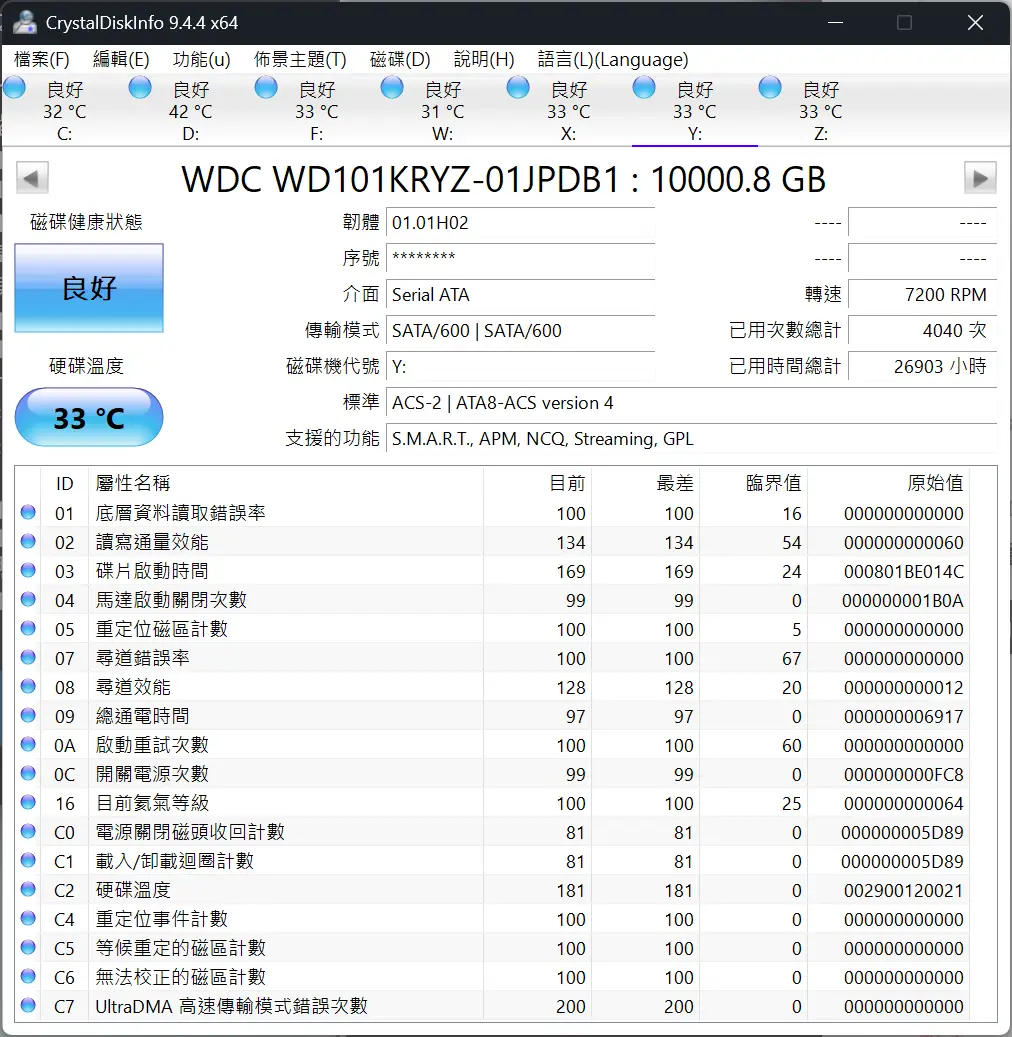
Task: Click the firmware field 01.01H02
Action: (x=521, y=223)
